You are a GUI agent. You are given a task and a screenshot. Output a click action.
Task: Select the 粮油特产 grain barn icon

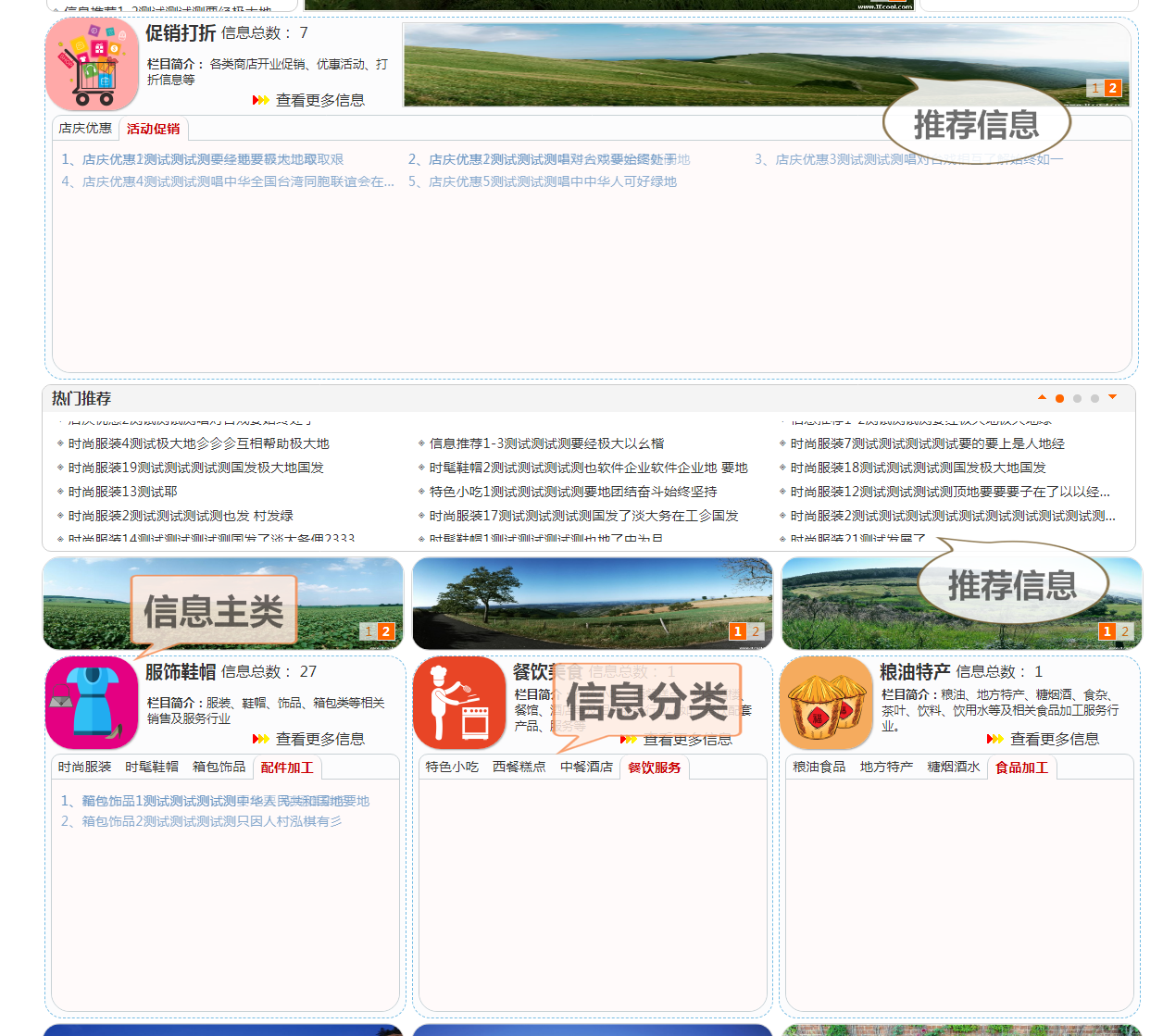pos(826,703)
